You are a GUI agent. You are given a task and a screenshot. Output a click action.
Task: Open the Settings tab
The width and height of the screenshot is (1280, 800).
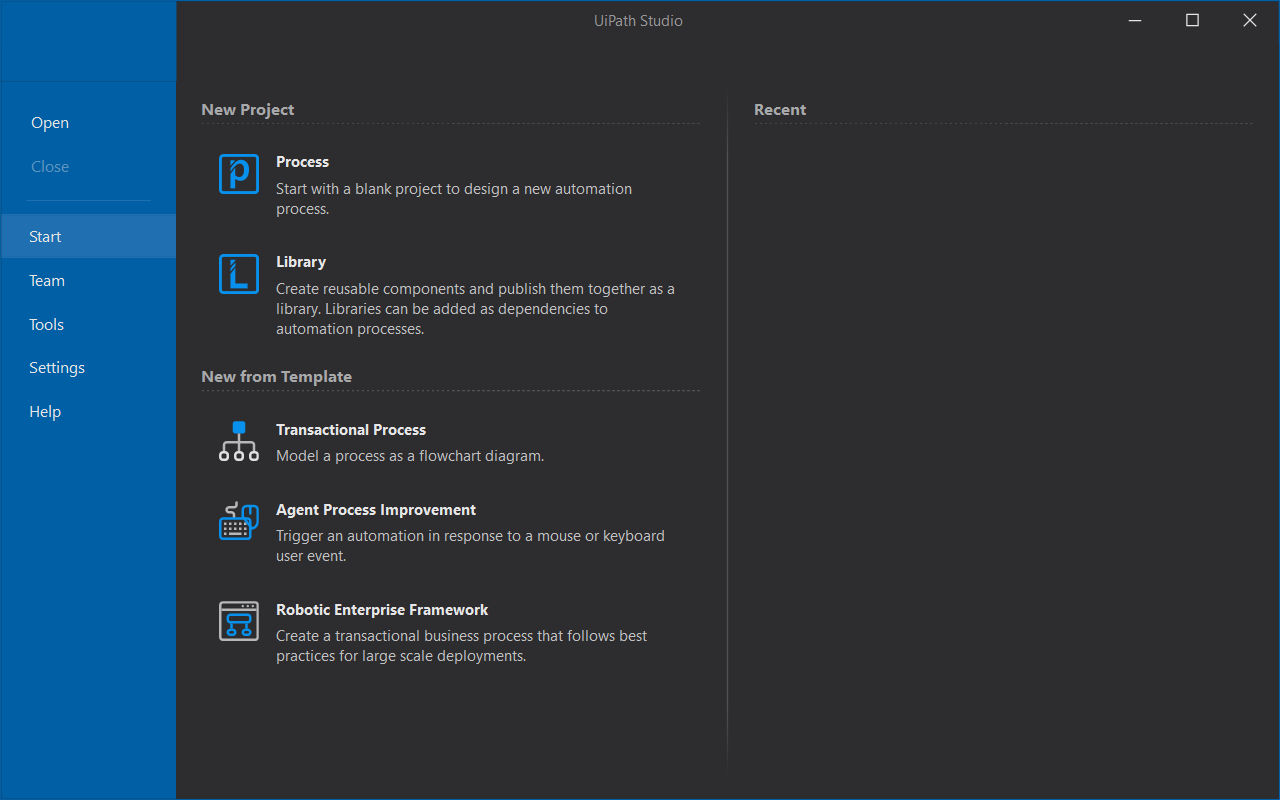[x=57, y=368]
